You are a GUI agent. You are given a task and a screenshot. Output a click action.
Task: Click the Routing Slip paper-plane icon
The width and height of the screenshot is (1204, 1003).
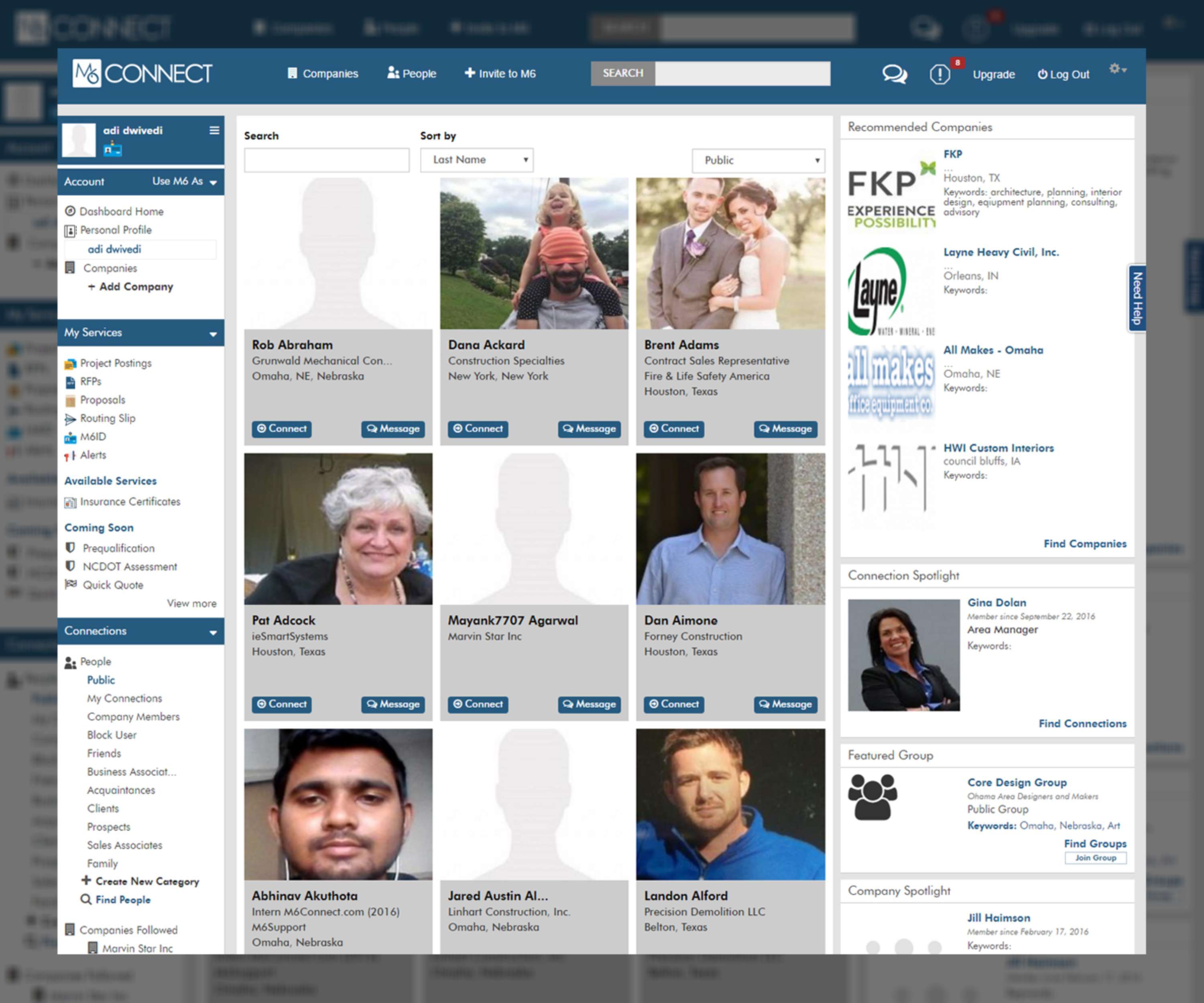[71, 418]
